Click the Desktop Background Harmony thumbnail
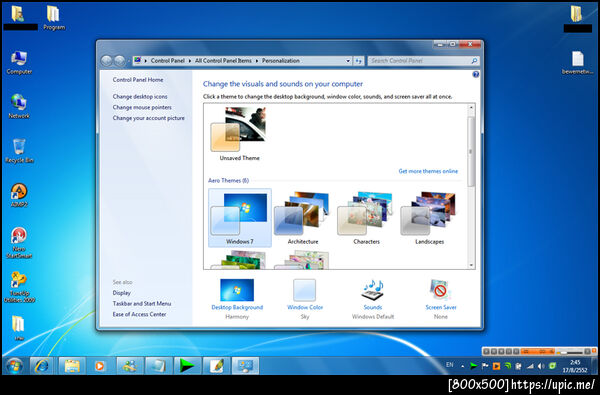 click(237, 290)
